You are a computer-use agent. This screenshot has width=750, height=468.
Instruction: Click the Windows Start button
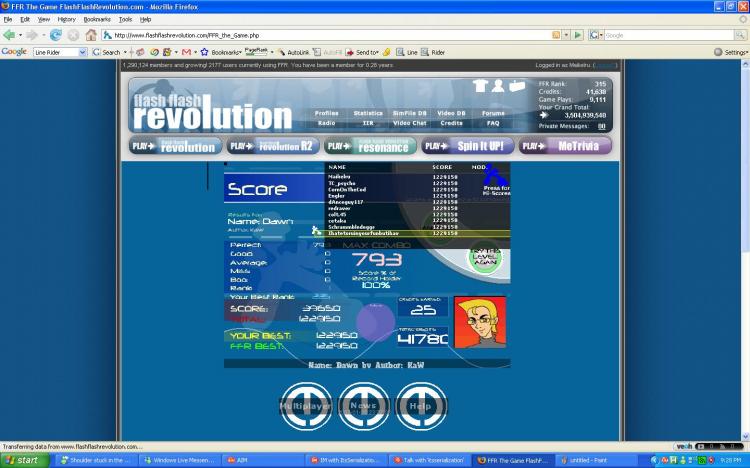click(24, 460)
